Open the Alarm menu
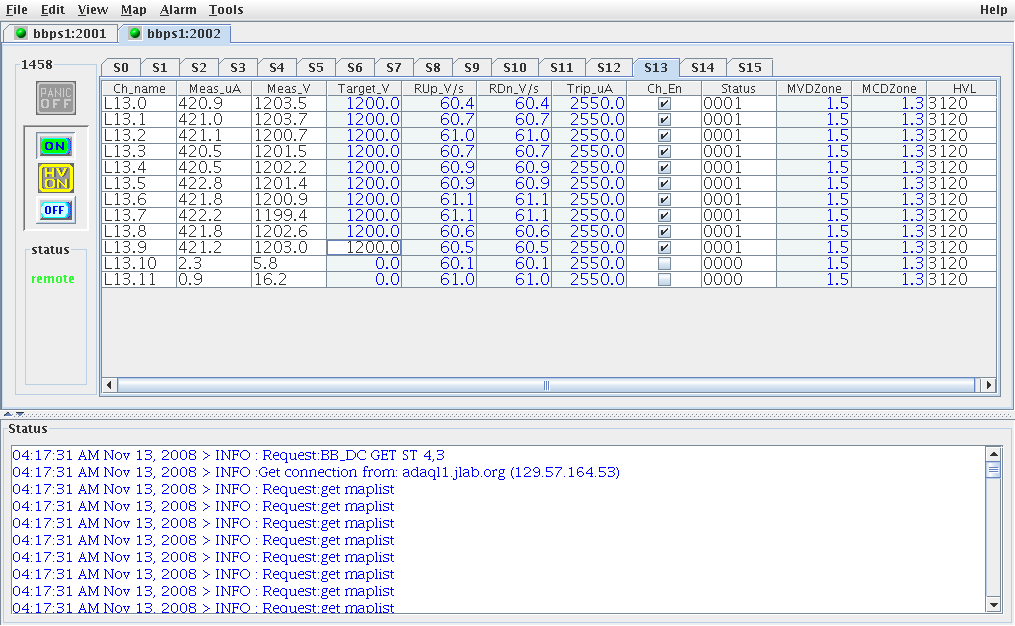 click(x=178, y=10)
